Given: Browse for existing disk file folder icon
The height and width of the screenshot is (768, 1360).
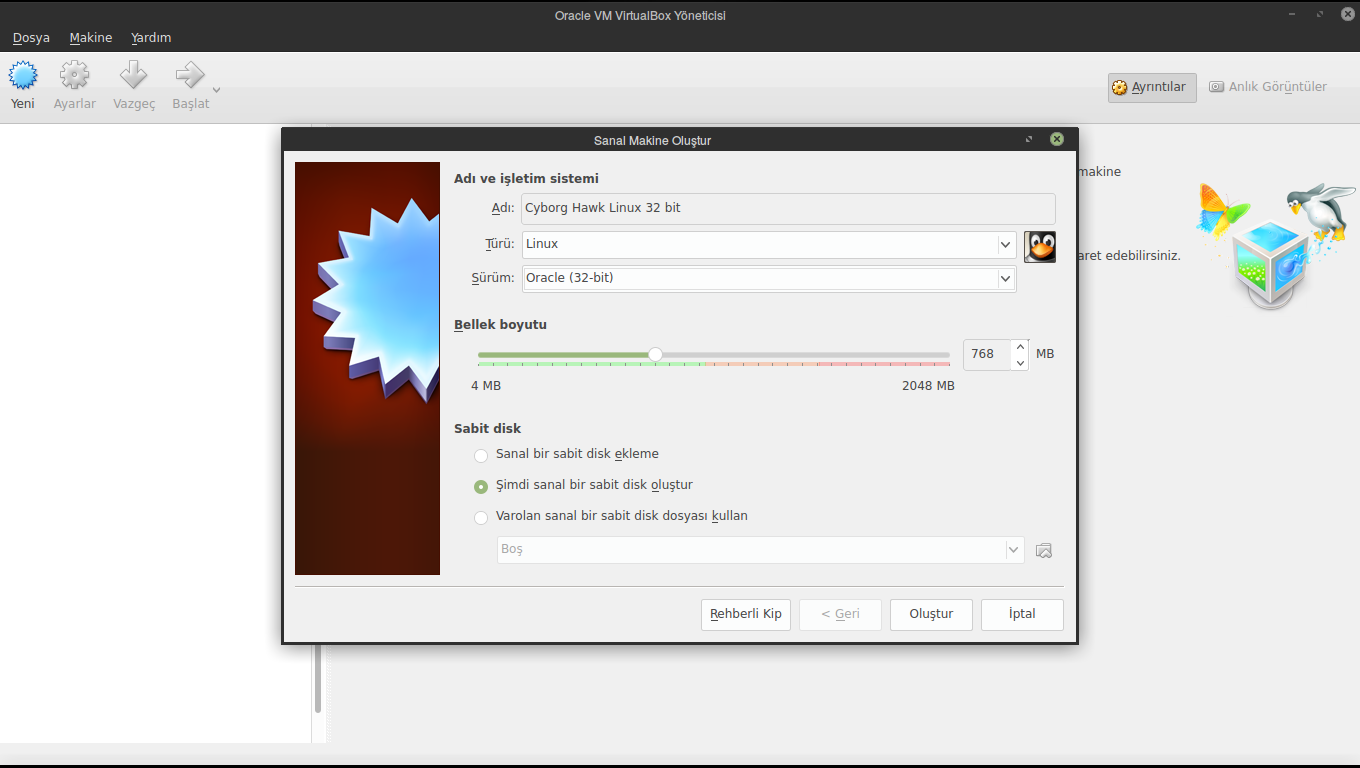Looking at the screenshot, I should tap(1044, 550).
